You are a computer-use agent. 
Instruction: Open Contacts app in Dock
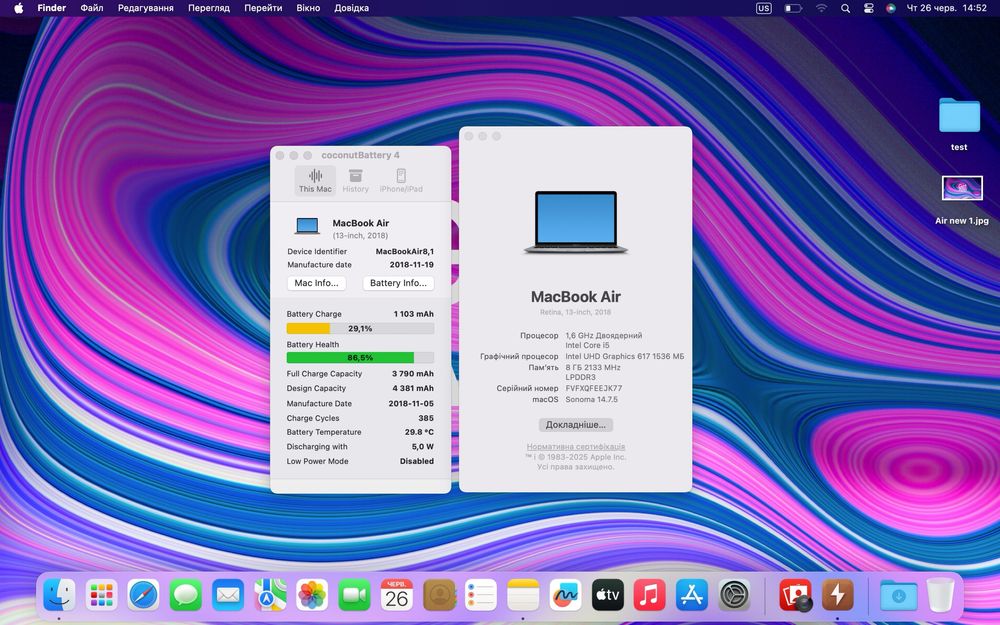coord(439,596)
